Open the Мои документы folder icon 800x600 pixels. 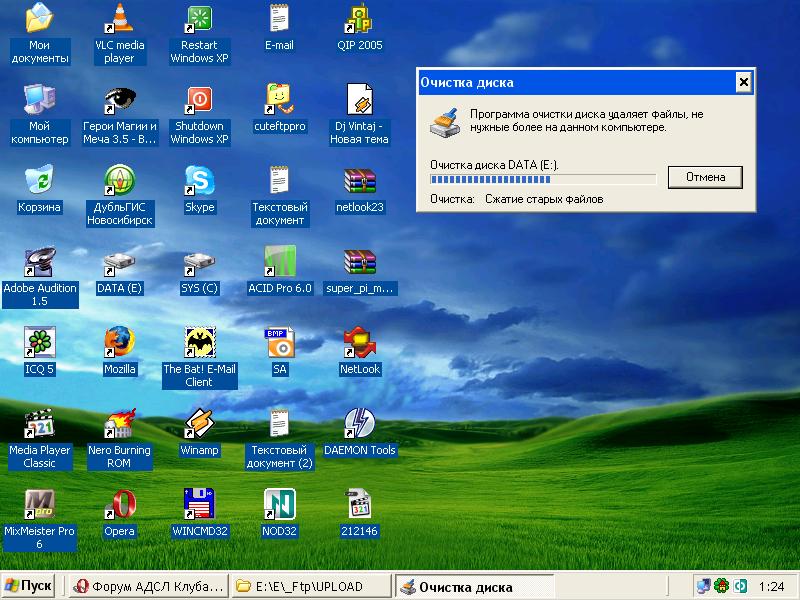tap(39, 18)
